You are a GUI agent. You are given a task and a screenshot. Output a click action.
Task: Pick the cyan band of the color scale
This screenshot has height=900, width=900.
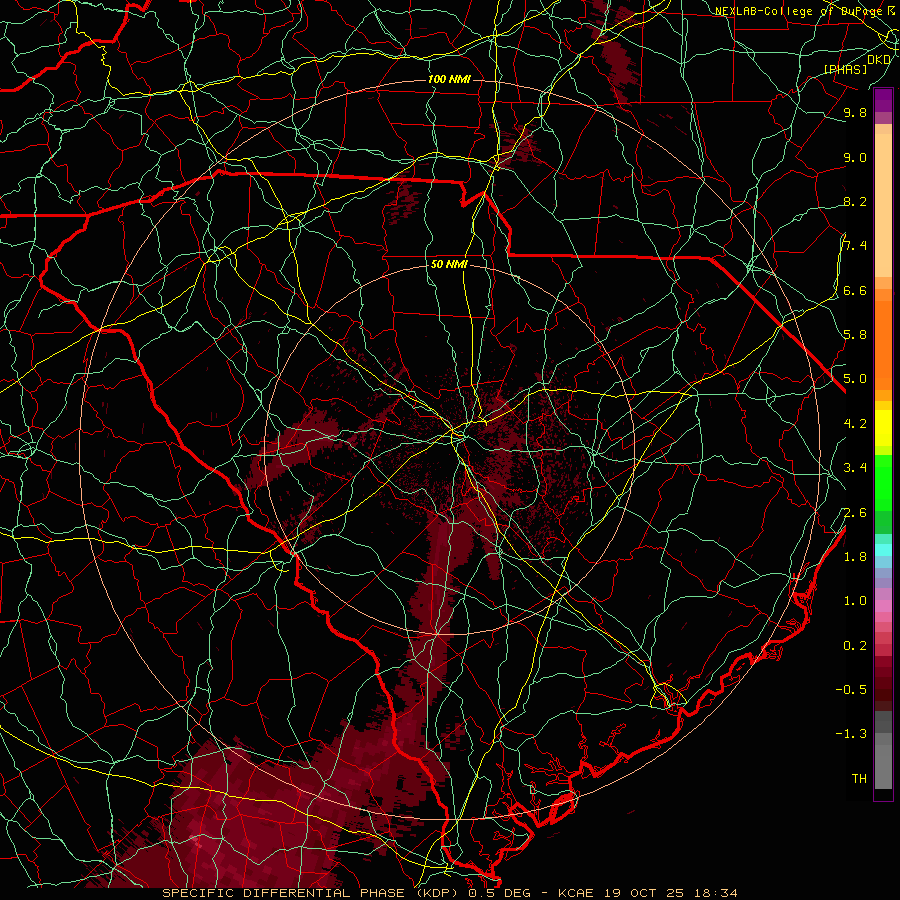click(883, 549)
